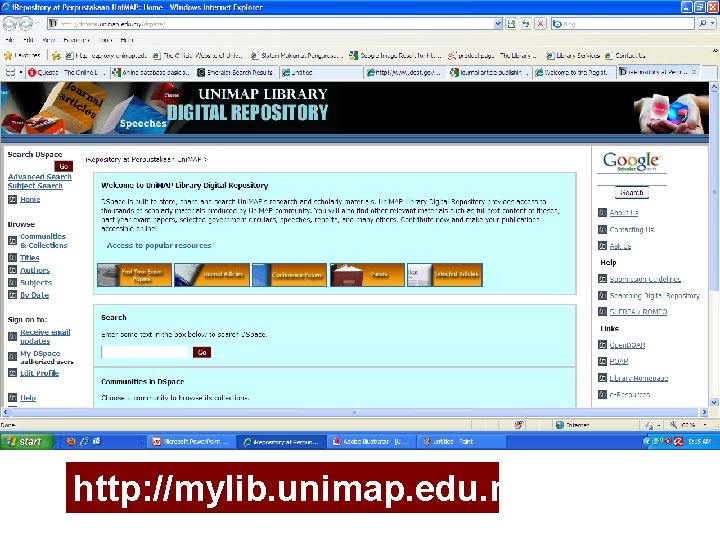Click the horizontal scrollbar at page bottom
720x540 pixels.
(354, 412)
